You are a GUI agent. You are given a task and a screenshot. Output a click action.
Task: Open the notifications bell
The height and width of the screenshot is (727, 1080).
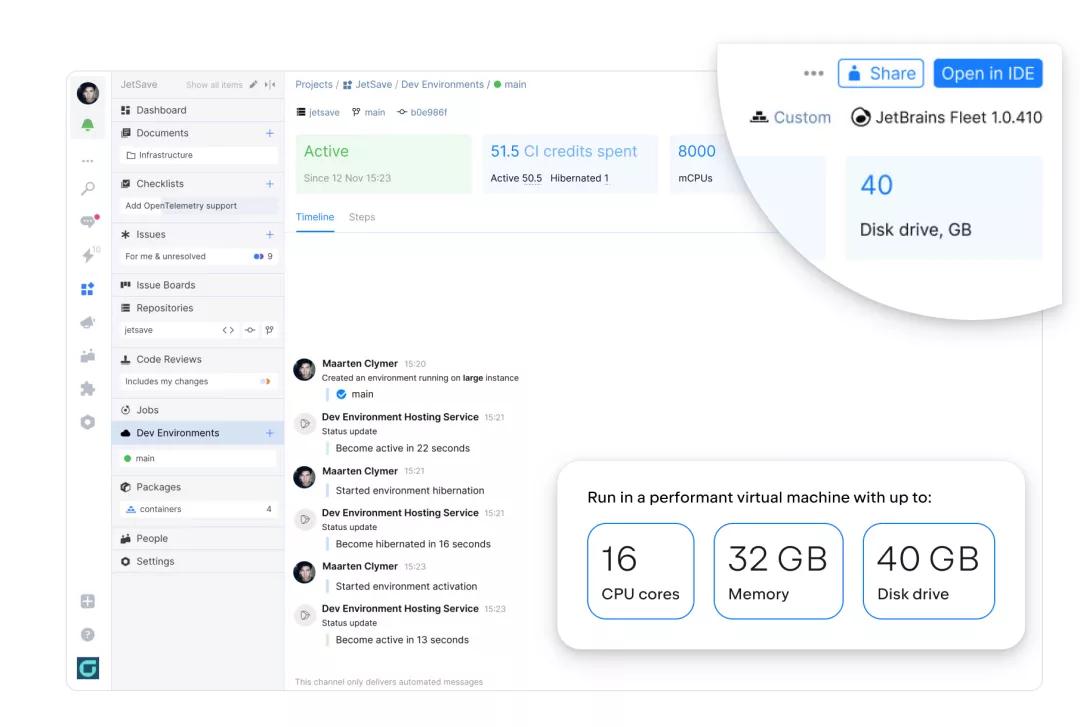[87, 125]
